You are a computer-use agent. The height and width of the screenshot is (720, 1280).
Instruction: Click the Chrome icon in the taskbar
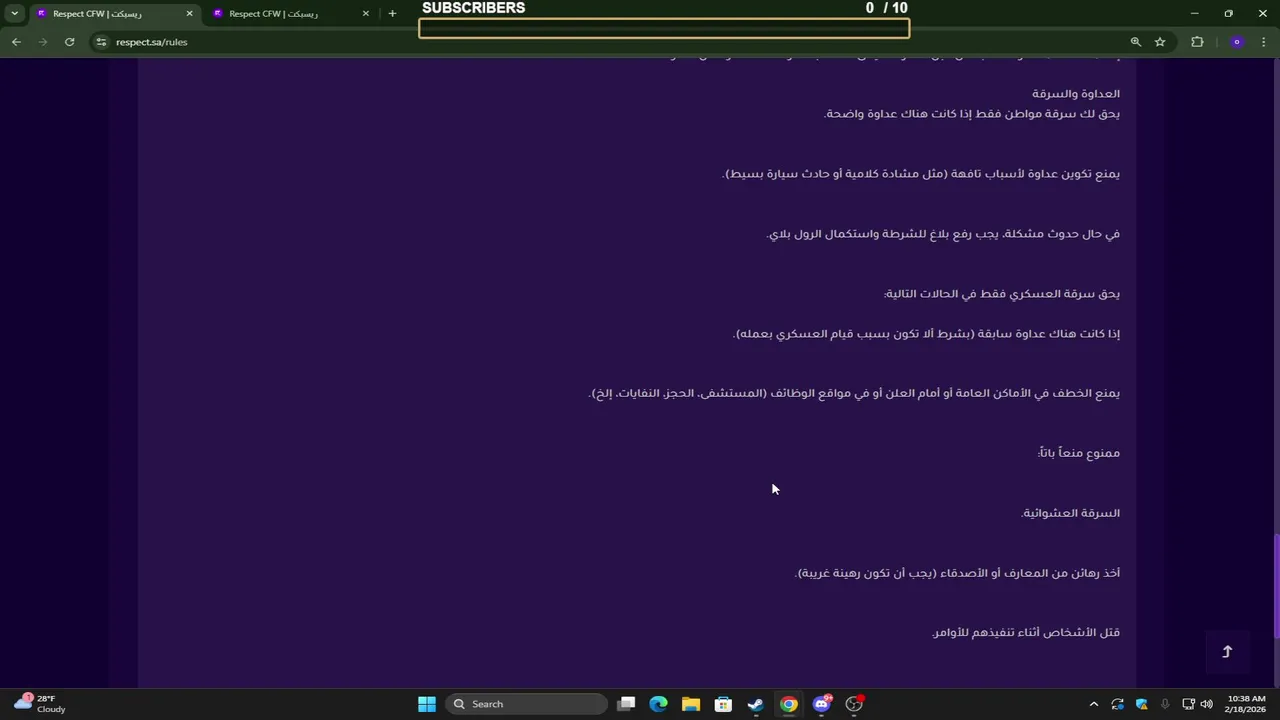click(x=789, y=704)
